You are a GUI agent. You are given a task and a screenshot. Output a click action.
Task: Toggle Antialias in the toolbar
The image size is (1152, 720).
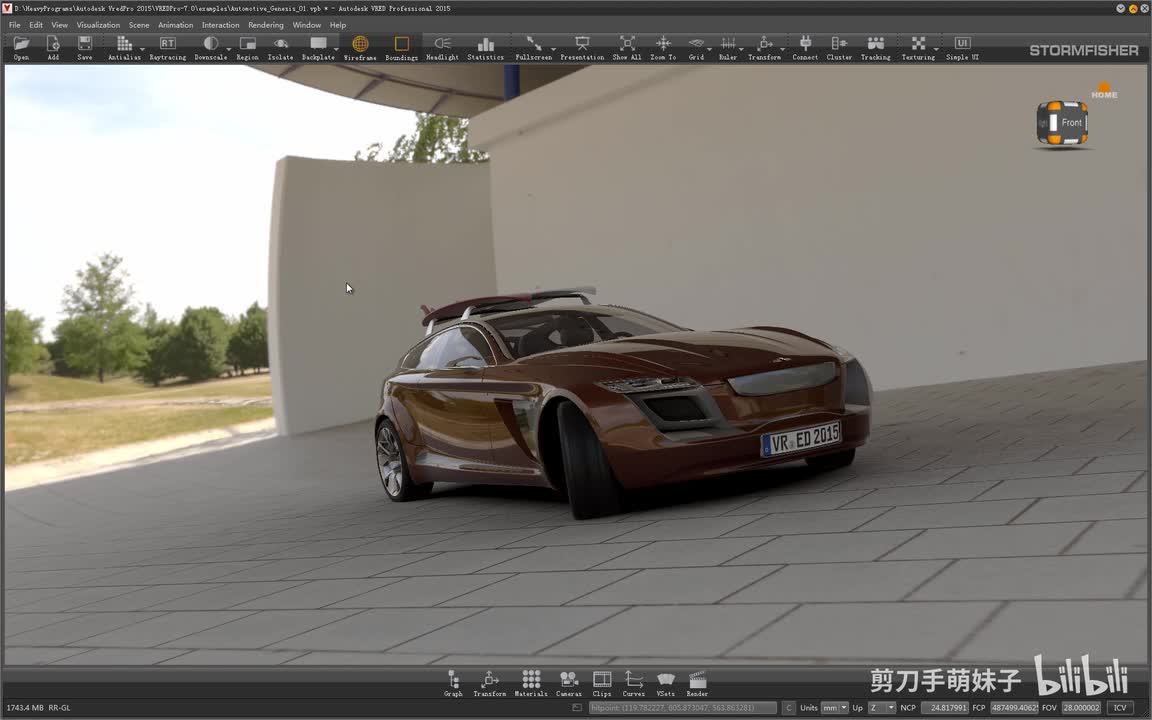123,48
